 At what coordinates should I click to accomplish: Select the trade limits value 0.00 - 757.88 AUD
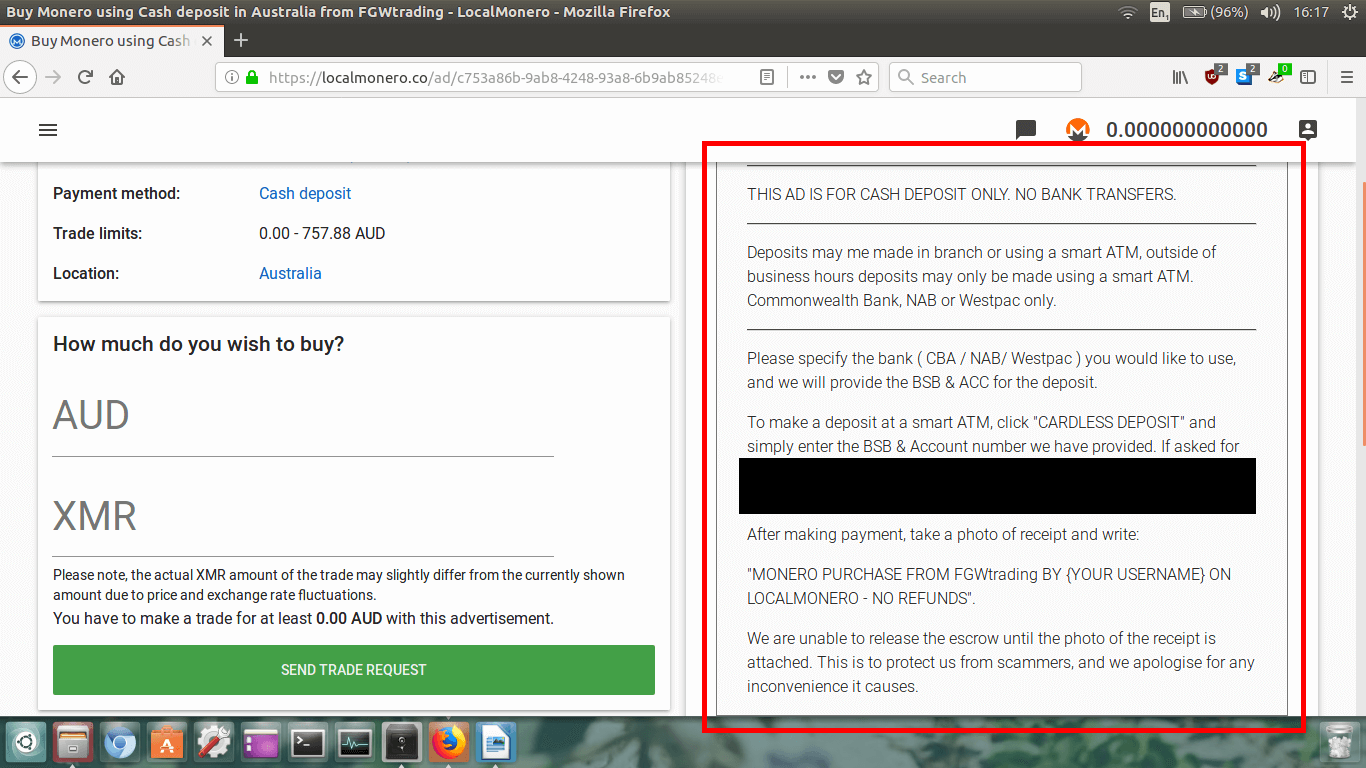tap(322, 233)
